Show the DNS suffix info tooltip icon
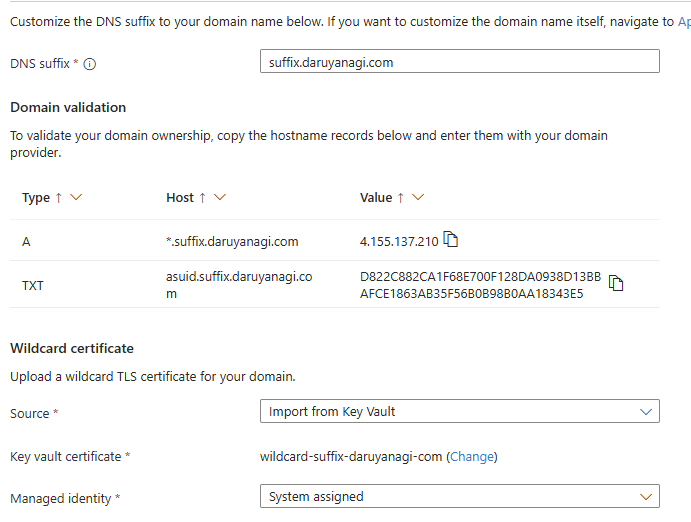 [x=89, y=64]
